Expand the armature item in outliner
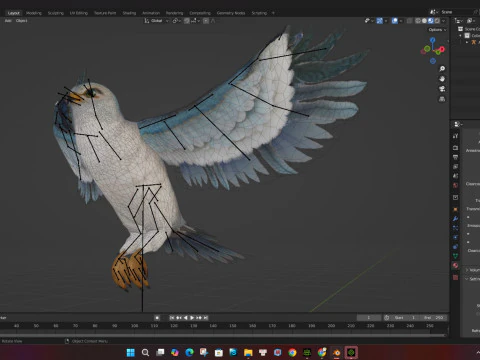The width and height of the screenshot is (480, 360). [467, 42]
